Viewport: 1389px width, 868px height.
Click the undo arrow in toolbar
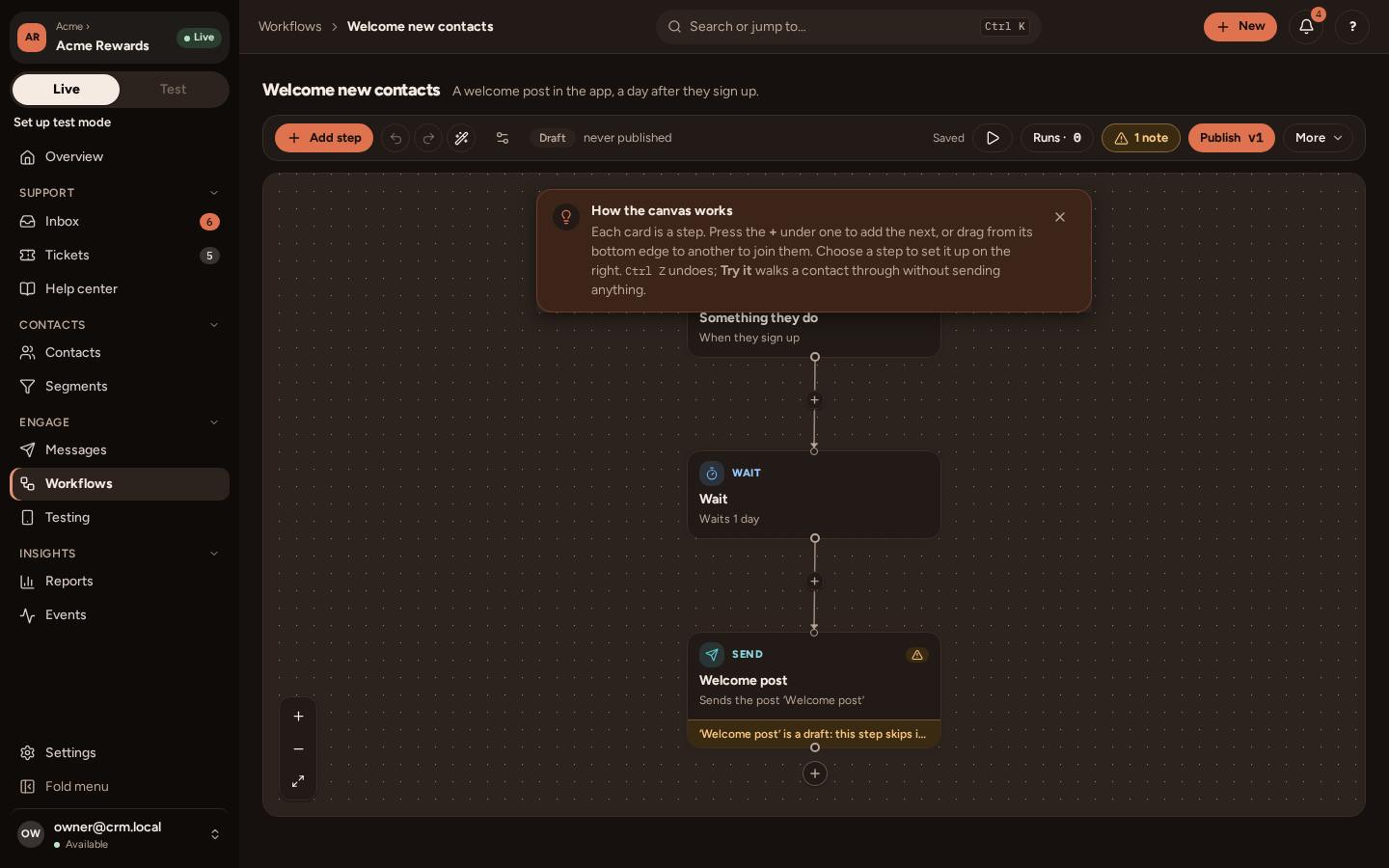point(395,138)
